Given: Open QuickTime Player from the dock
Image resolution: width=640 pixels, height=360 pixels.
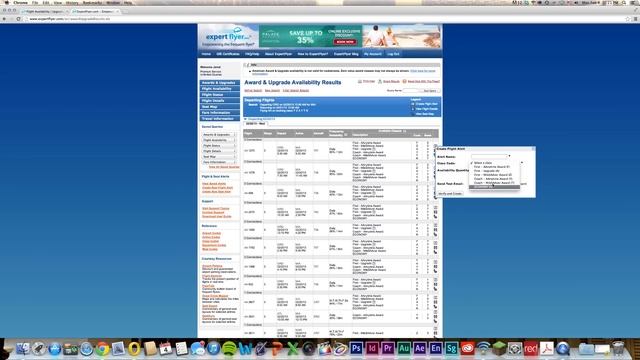Looking at the screenshot, I should pos(562,349).
